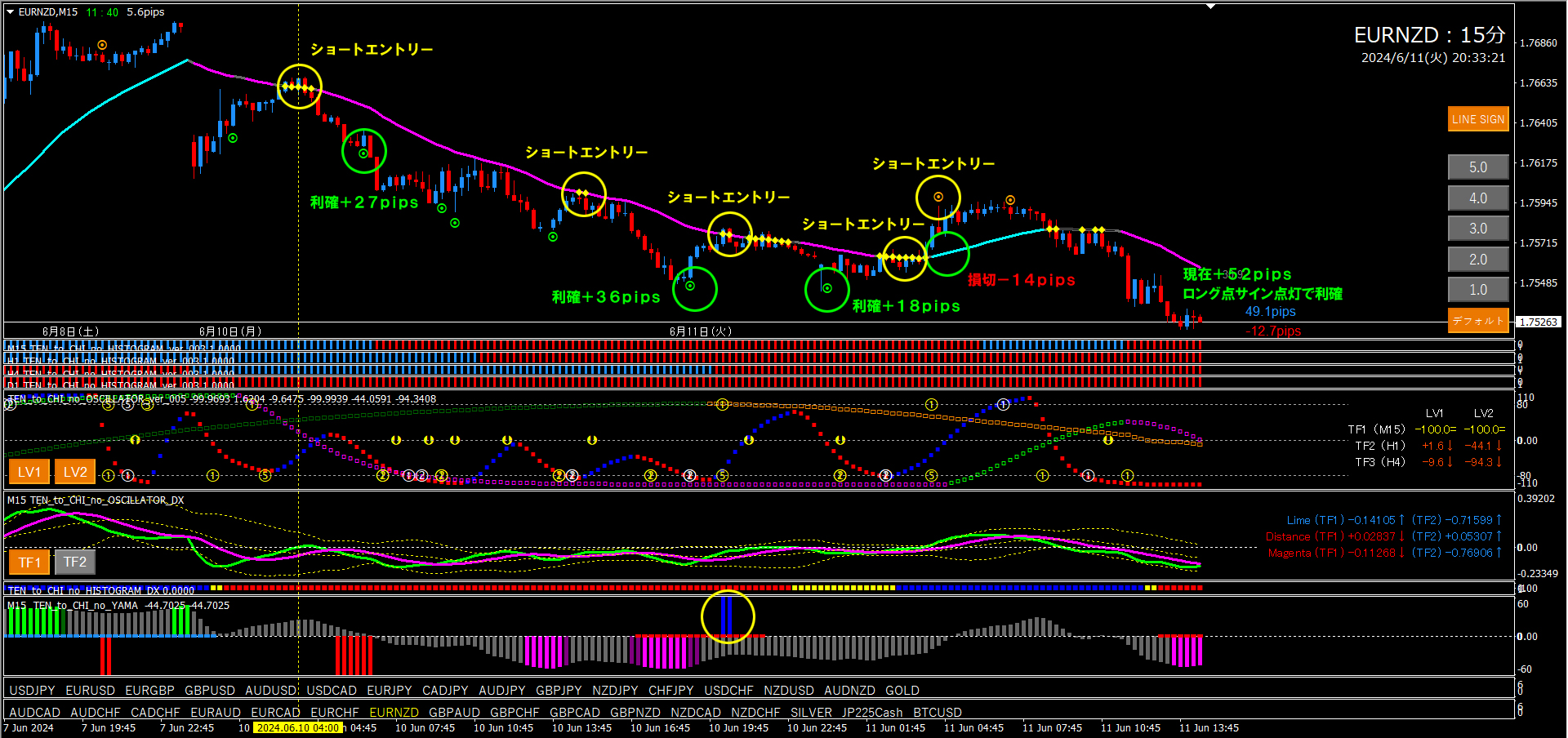
Task: Switch chart to CADJPY
Action: click(x=445, y=691)
